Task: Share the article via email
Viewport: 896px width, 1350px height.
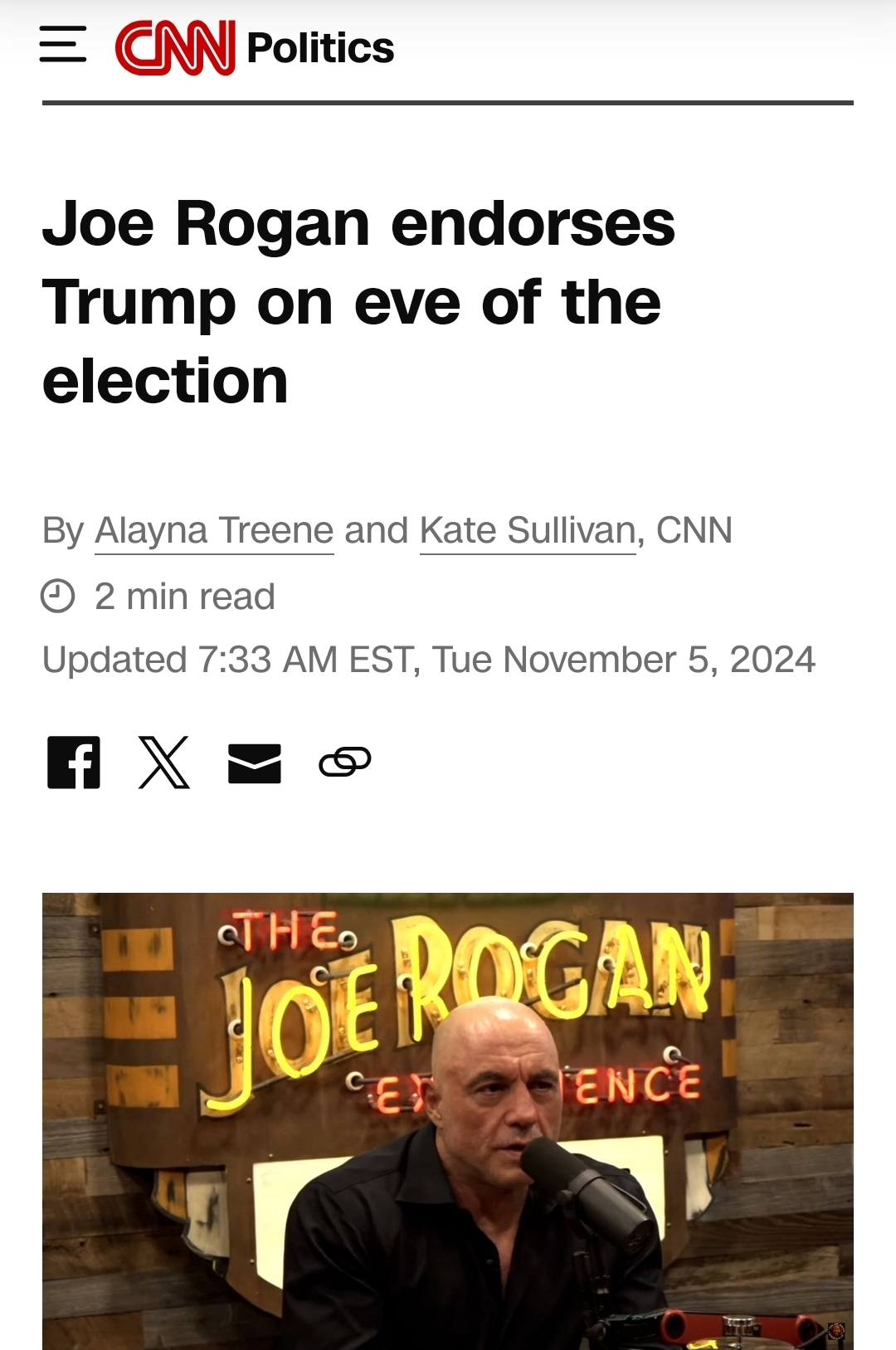Action: [x=255, y=763]
